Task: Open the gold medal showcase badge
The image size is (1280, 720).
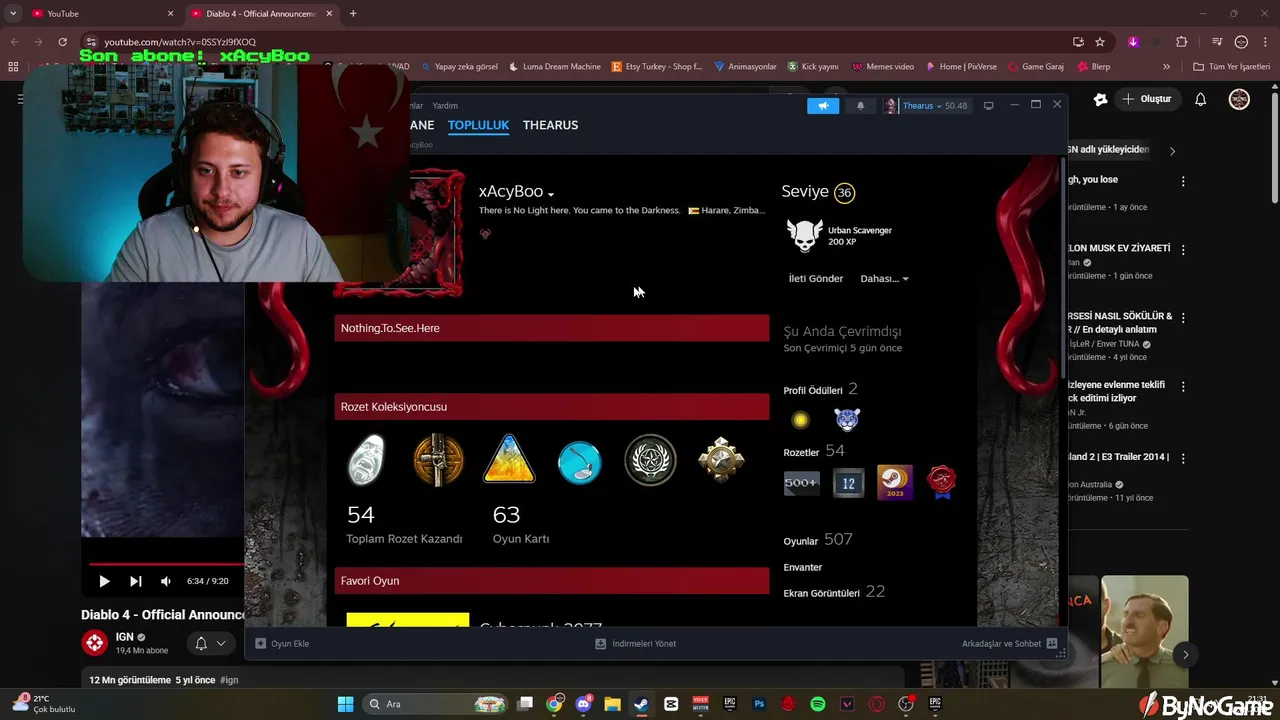Action: tap(721, 460)
